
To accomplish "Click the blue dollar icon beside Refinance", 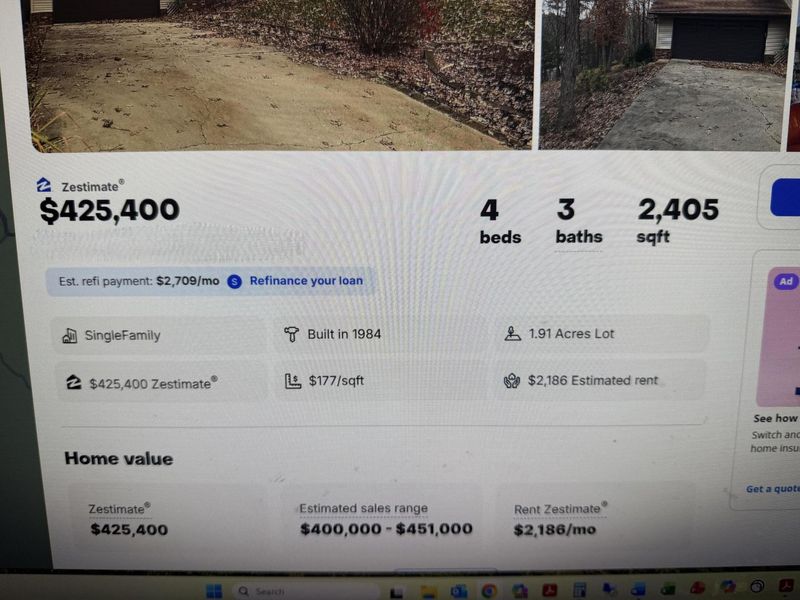I will click(234, 282).
